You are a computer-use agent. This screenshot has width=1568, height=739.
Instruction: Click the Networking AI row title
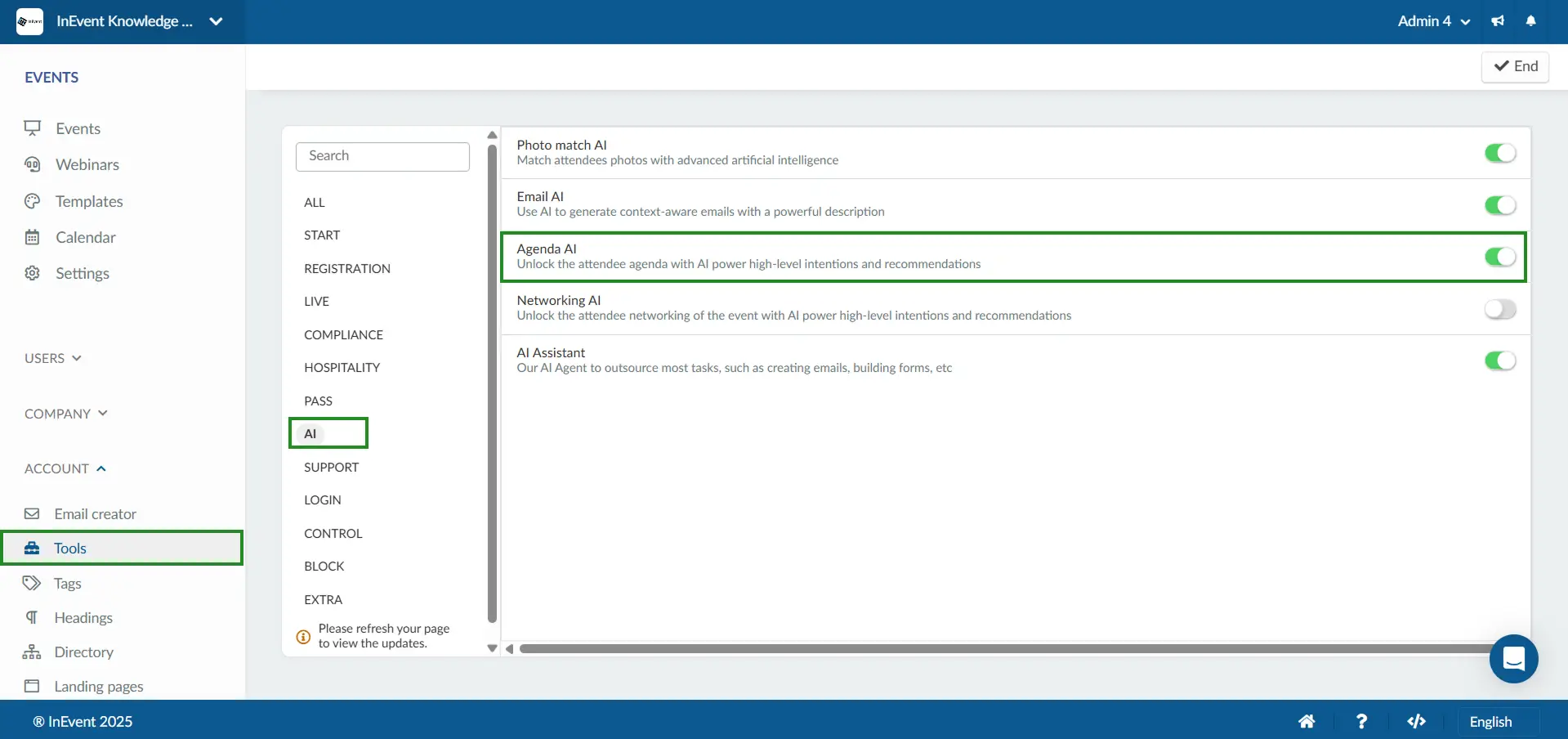(559, 301)
